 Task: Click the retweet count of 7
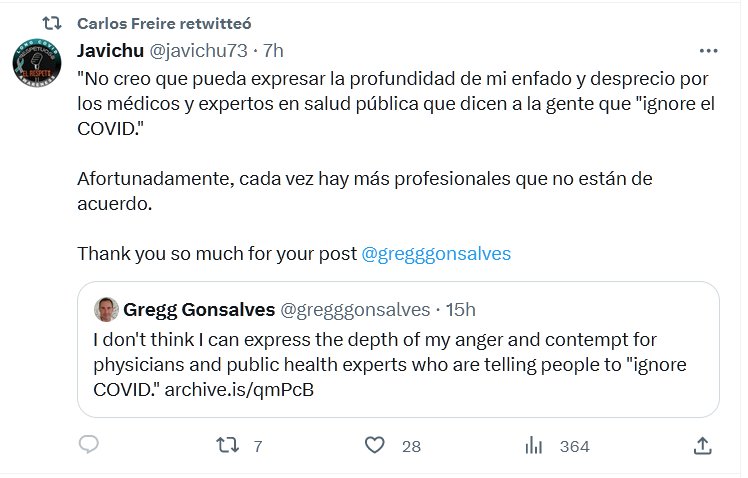click(257, 447)
